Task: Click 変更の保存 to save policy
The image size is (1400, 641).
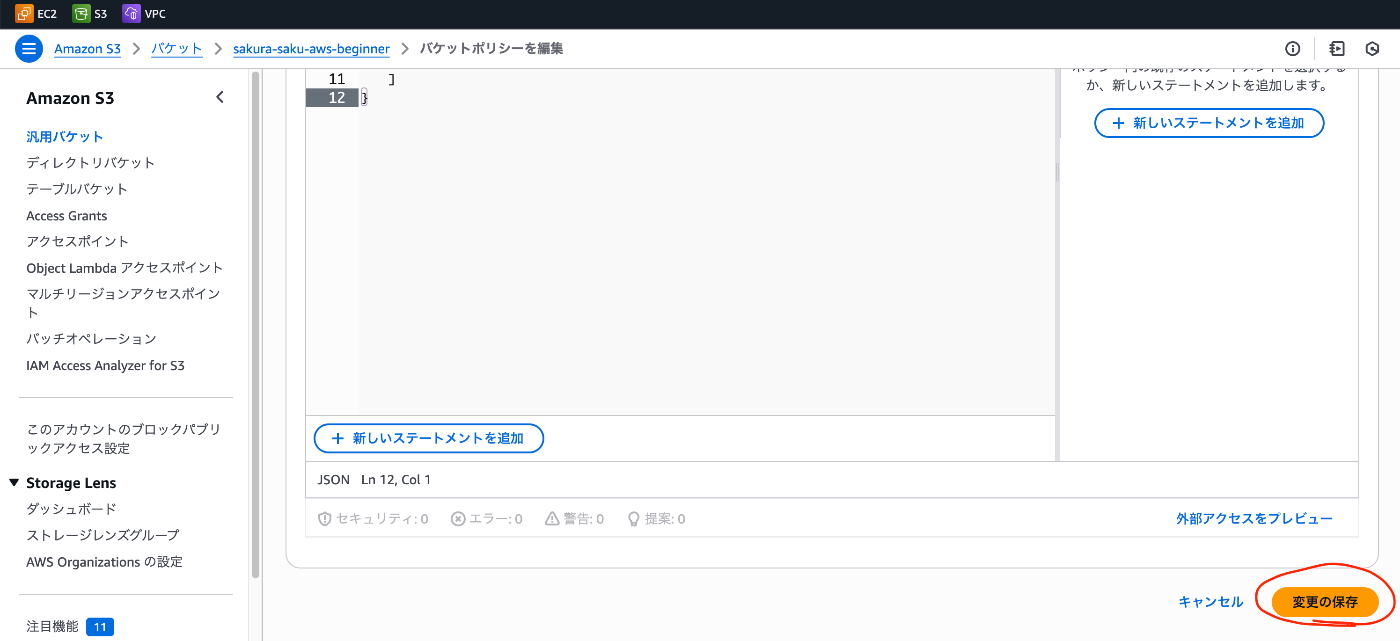Action: 1325,602
